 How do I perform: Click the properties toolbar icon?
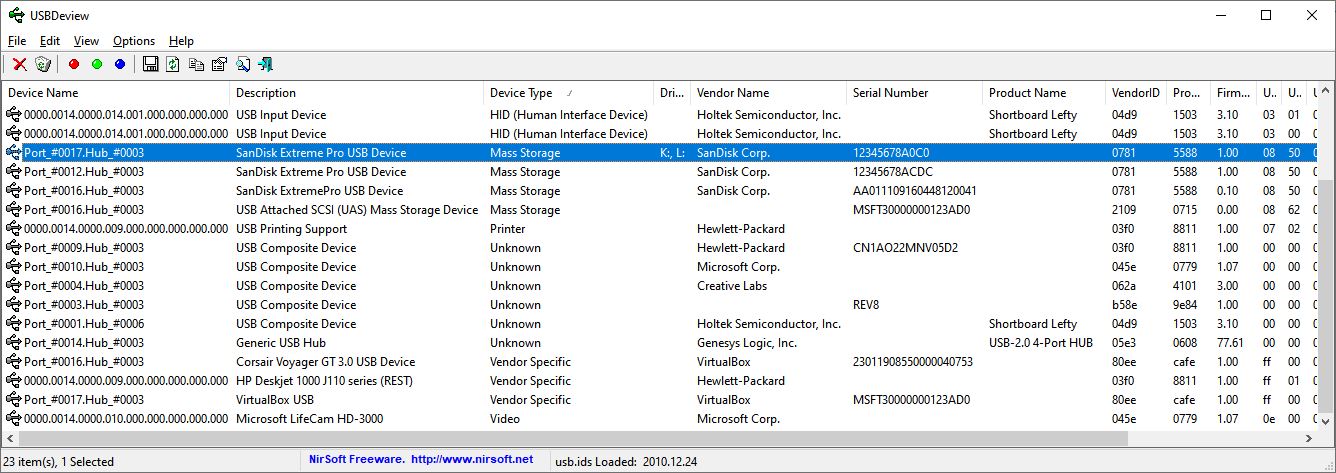point(219,64)
